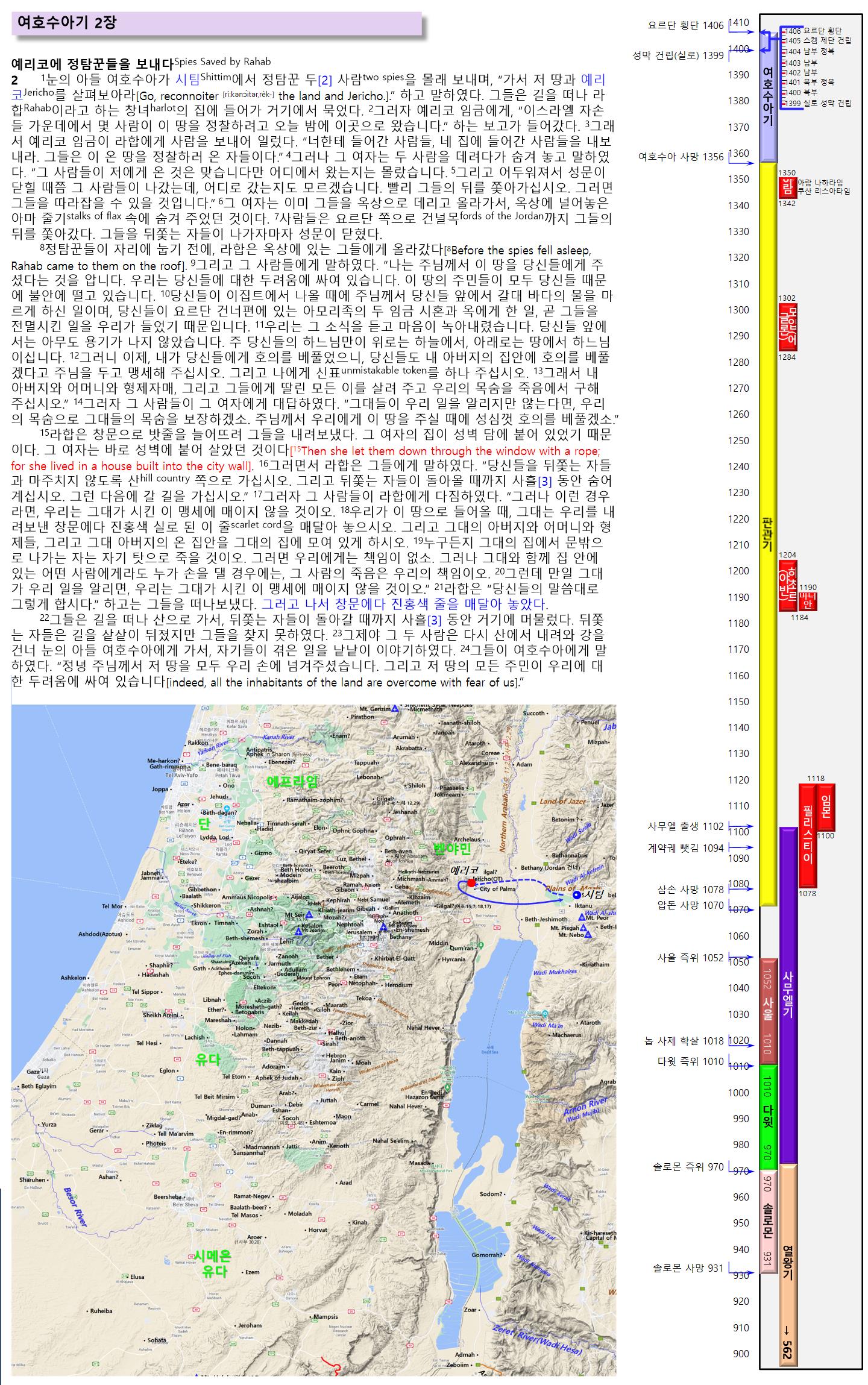Click the green 다윗 reign bar
Image resolution: width=868 pixels, height=1385 pixels.
point(768,1117)
